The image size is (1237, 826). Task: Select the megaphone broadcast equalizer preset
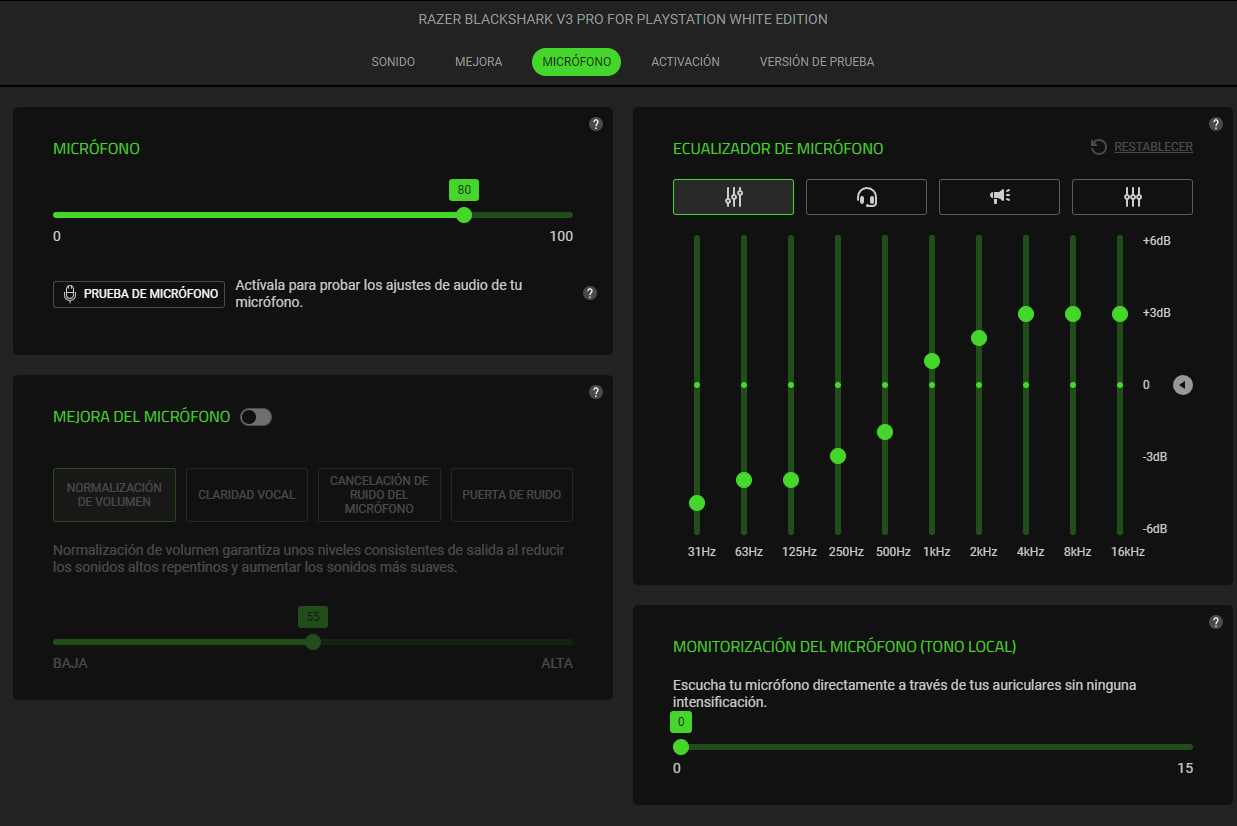coord(999,197)
